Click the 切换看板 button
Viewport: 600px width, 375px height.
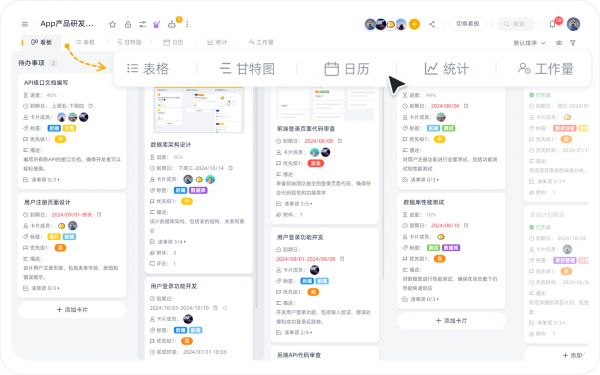pos(468,24)
